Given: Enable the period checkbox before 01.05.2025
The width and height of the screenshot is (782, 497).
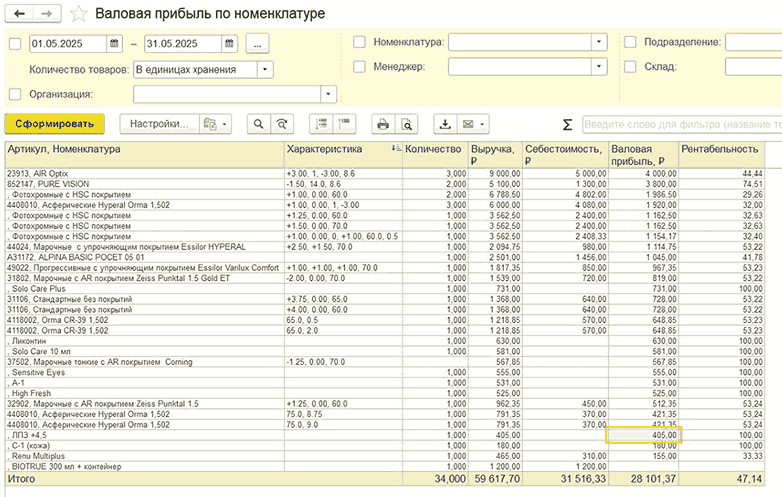Looking at the screenshot, I should point(15,44).
